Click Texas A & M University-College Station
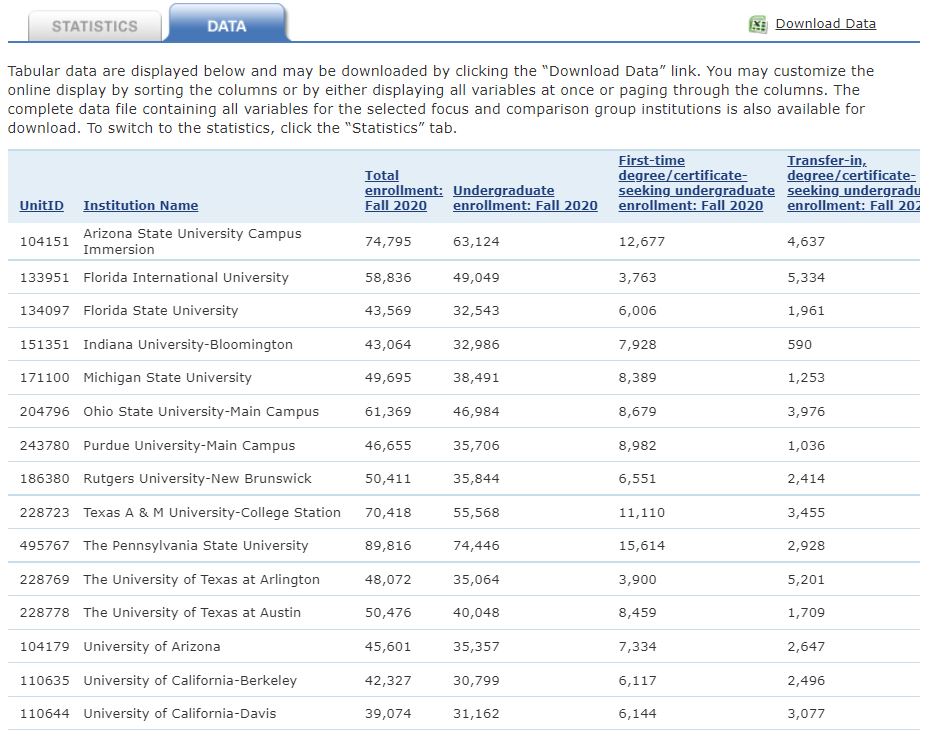 point(212,512)
